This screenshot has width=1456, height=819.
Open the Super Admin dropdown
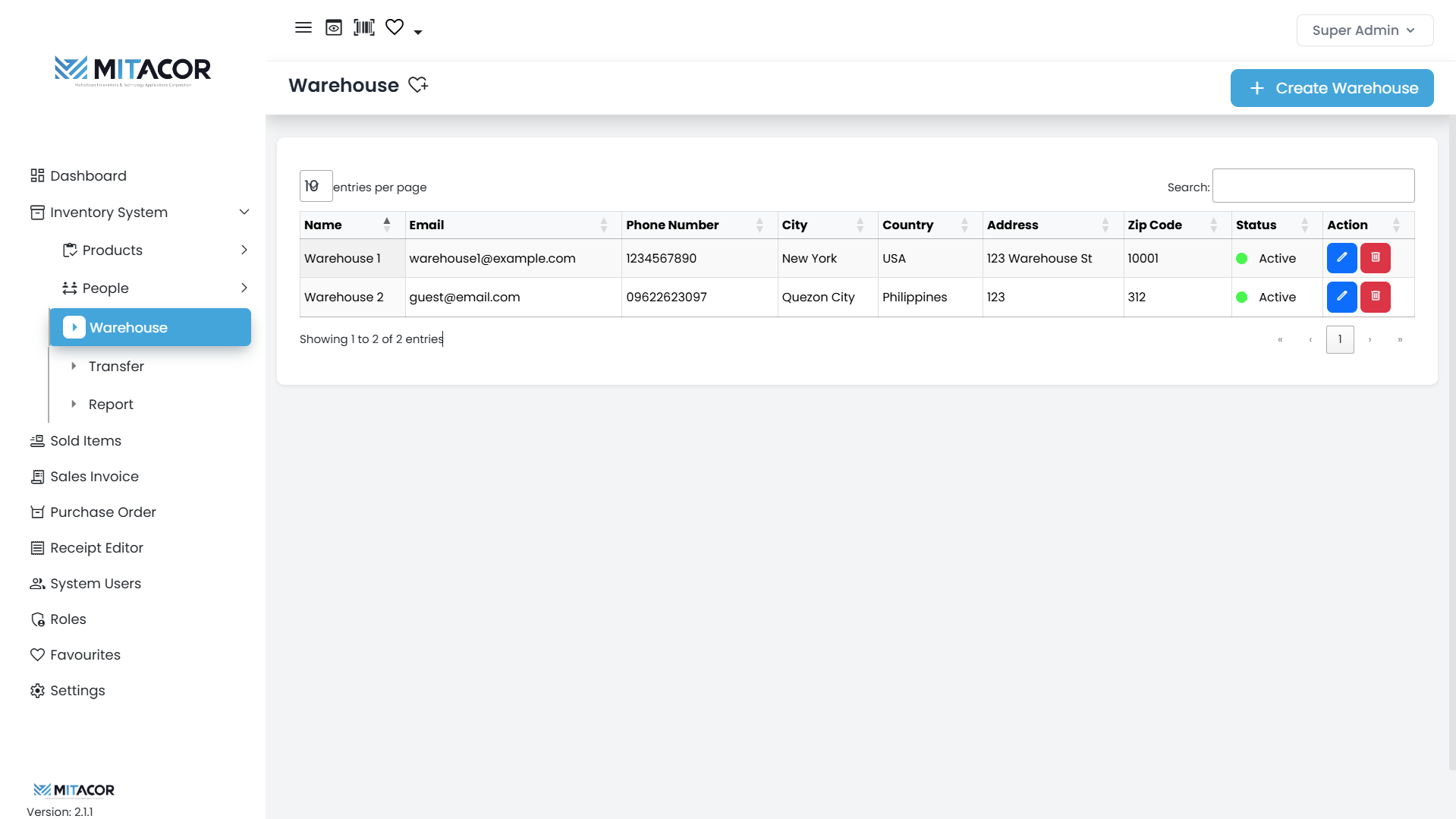1364,30
